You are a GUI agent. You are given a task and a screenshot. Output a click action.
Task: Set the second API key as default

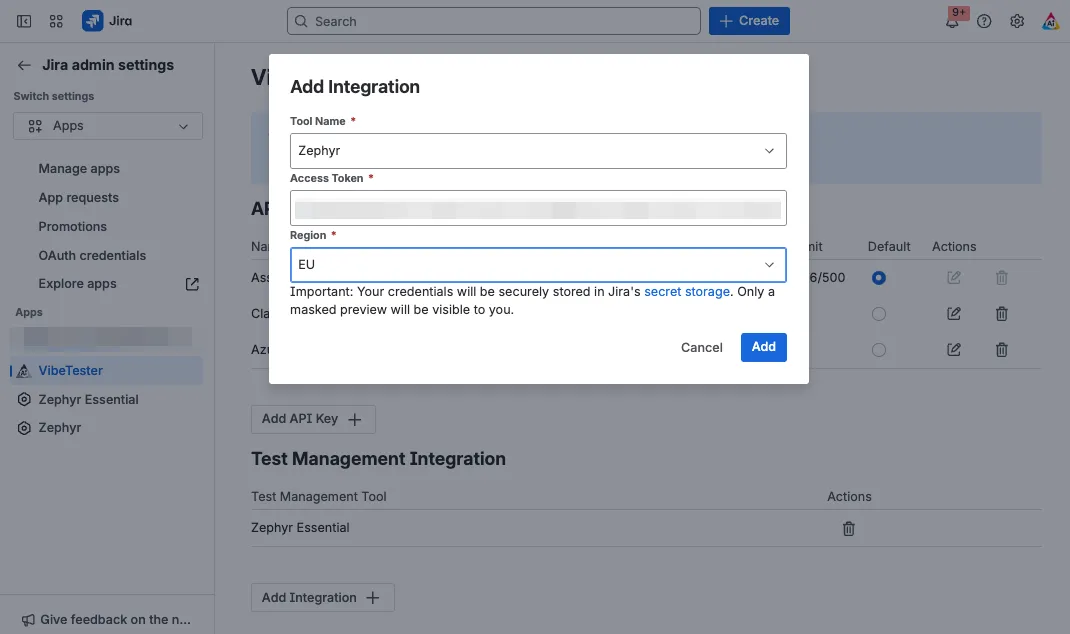879,314
